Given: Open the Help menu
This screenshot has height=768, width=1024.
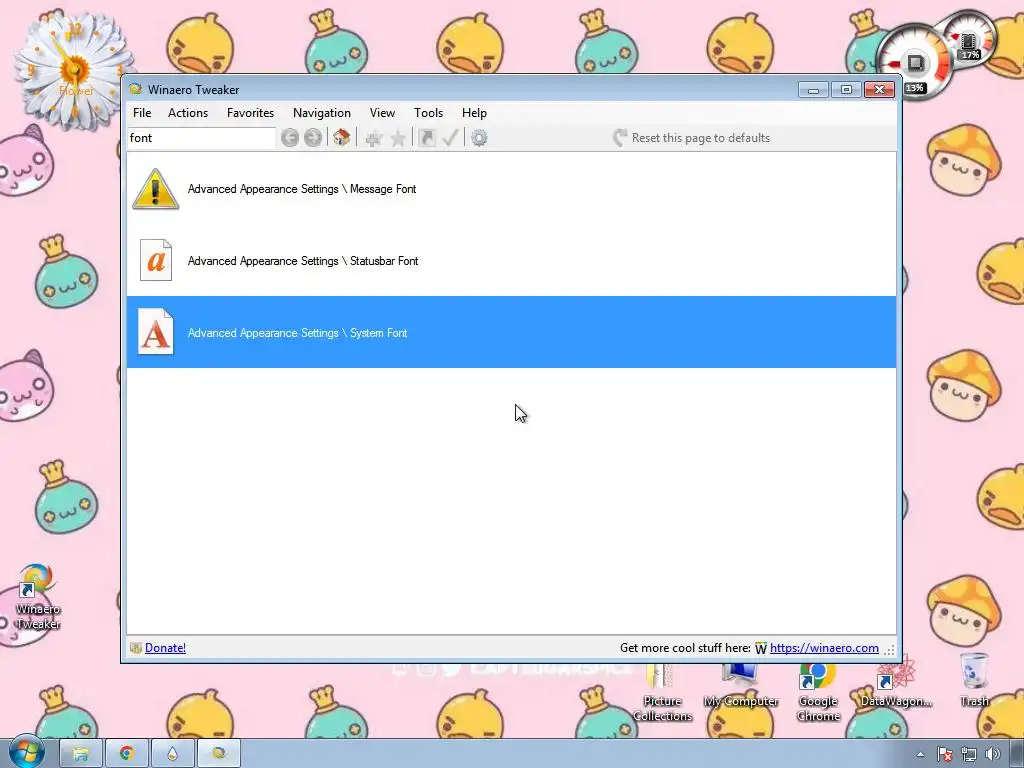Looking at the screenshot, I should [474, 113].
